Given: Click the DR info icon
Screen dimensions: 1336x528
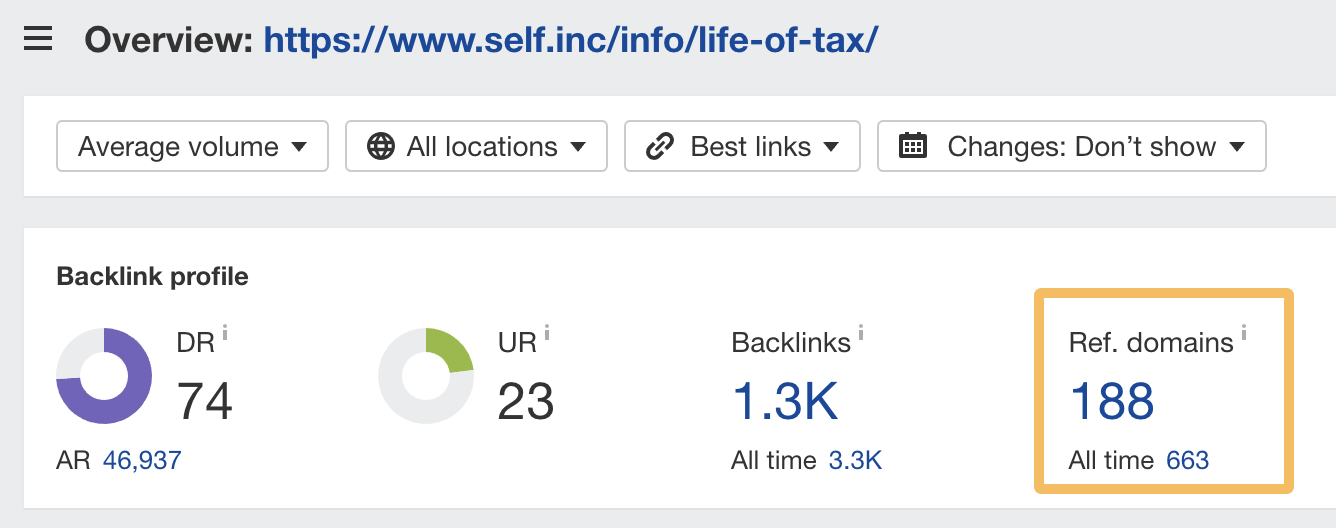Looking at the screenshot, I should (x=225, y=333).
